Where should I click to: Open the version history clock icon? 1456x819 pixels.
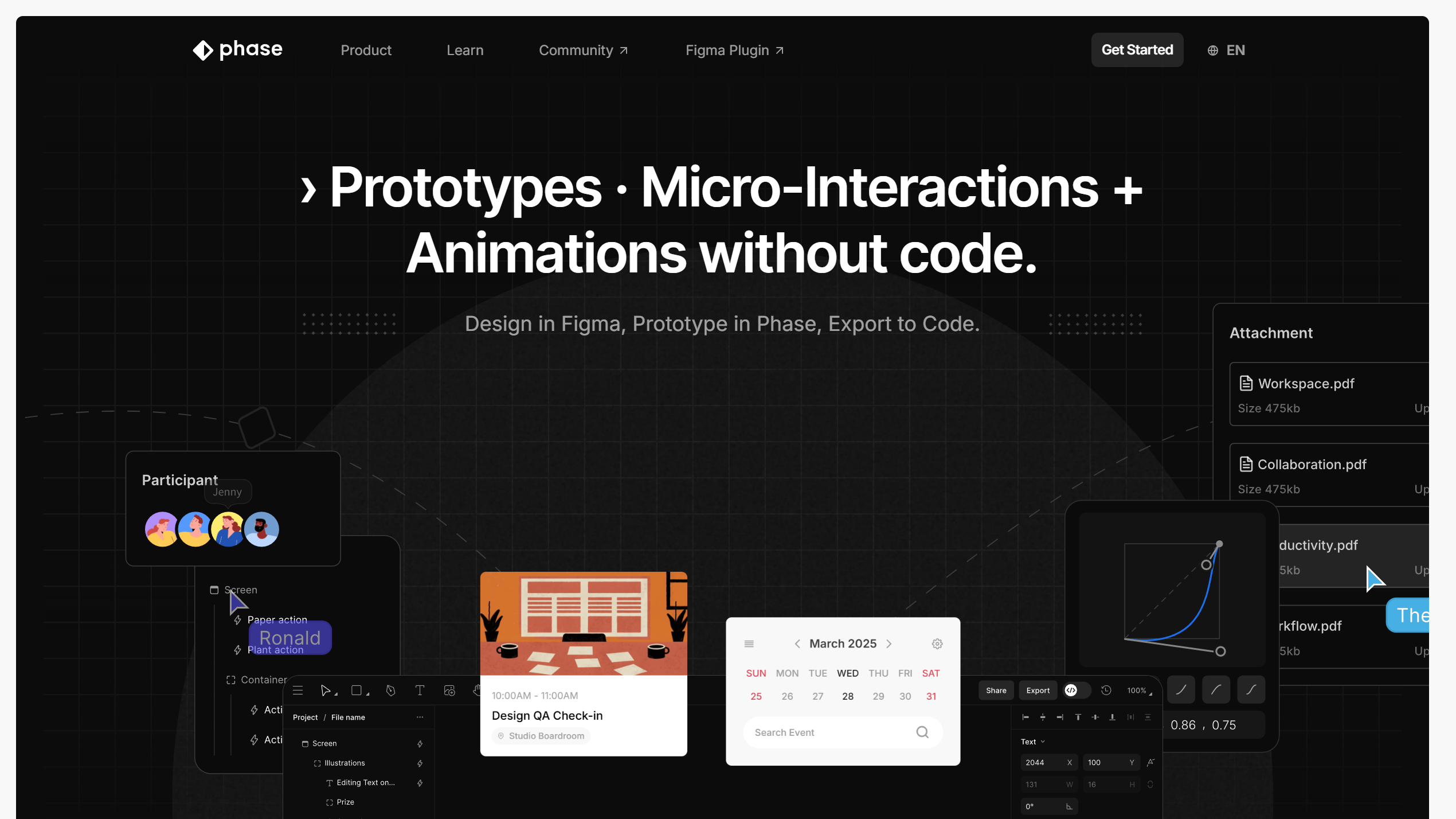coord(1106,691)
